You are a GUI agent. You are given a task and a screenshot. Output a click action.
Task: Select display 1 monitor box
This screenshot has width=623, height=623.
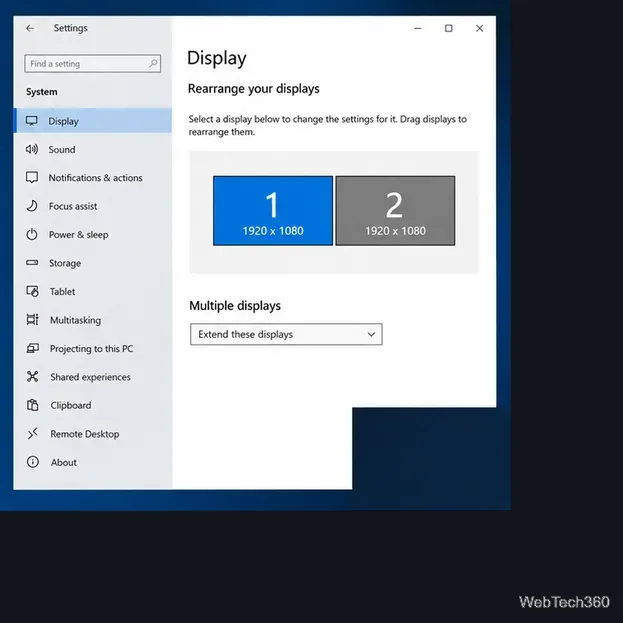[x=273, y=211]
